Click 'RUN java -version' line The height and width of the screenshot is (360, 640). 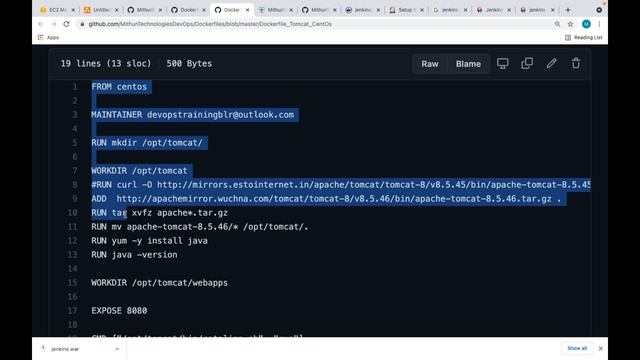point(134,255)
